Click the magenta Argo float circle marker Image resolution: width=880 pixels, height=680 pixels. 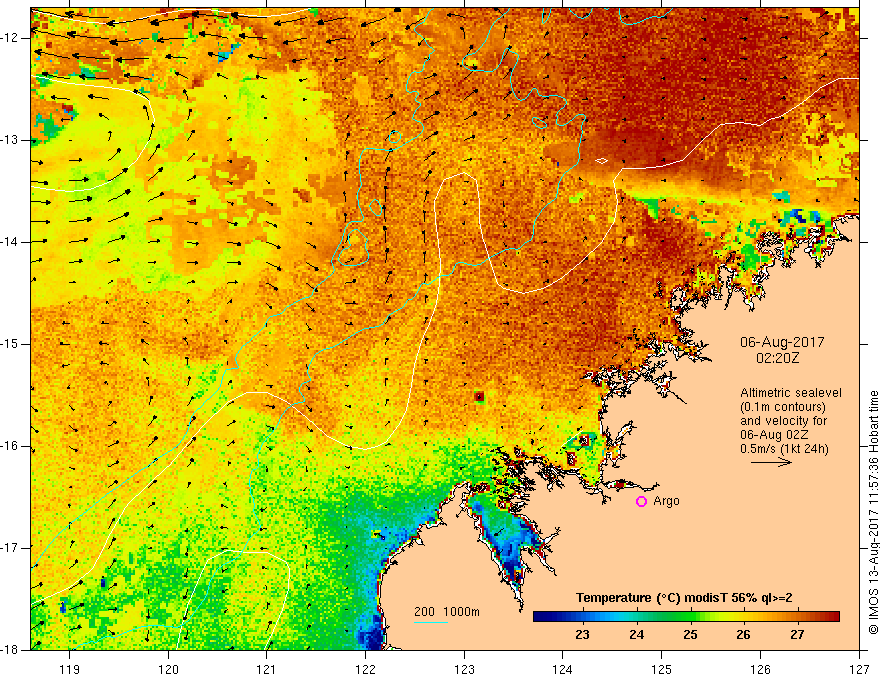click(x=641, y=502)
